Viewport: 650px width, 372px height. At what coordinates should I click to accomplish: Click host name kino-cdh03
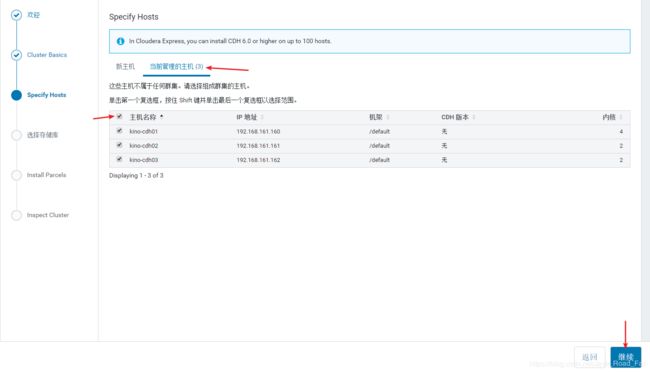(x=143, y=160)
